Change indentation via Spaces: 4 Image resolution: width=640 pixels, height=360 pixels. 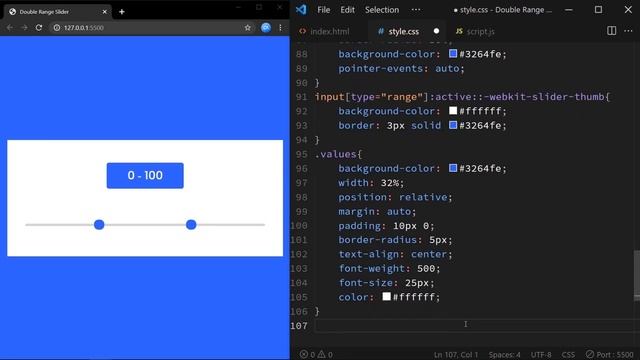(x=504, y=354)
